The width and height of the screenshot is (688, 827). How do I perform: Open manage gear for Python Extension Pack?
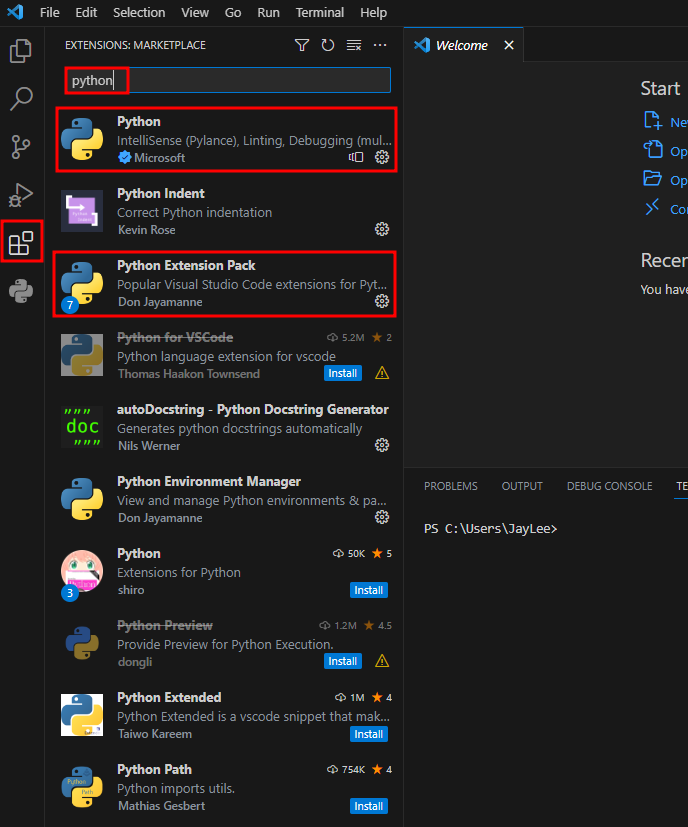pyautogui.click(x=382, y=301)
